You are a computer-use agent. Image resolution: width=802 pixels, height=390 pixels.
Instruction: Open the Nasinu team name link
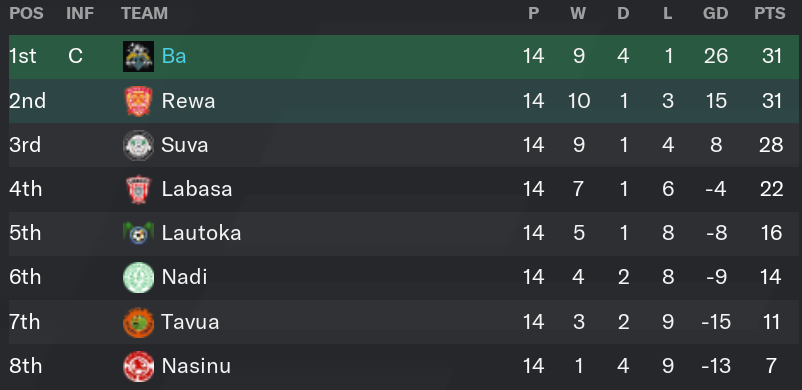coord(196,366)
